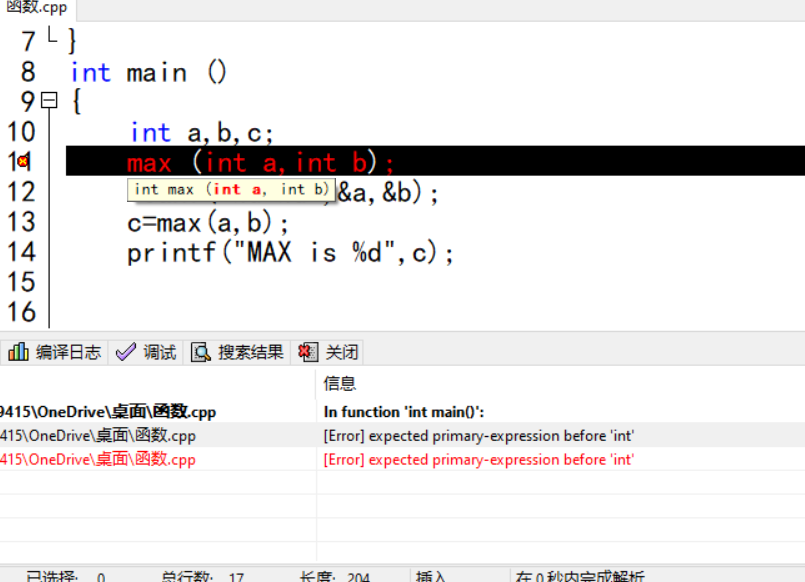This screenshot has height=582, width=805.
Task: Click the error marker on line 11
Action: (23, 162)
